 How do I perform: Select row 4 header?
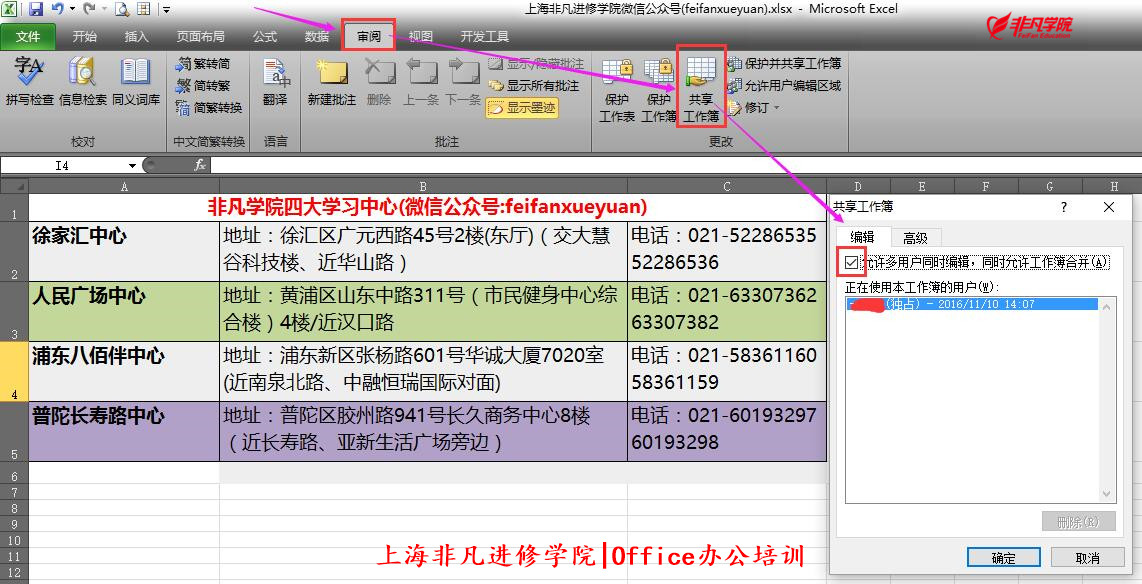coord(14,371)
